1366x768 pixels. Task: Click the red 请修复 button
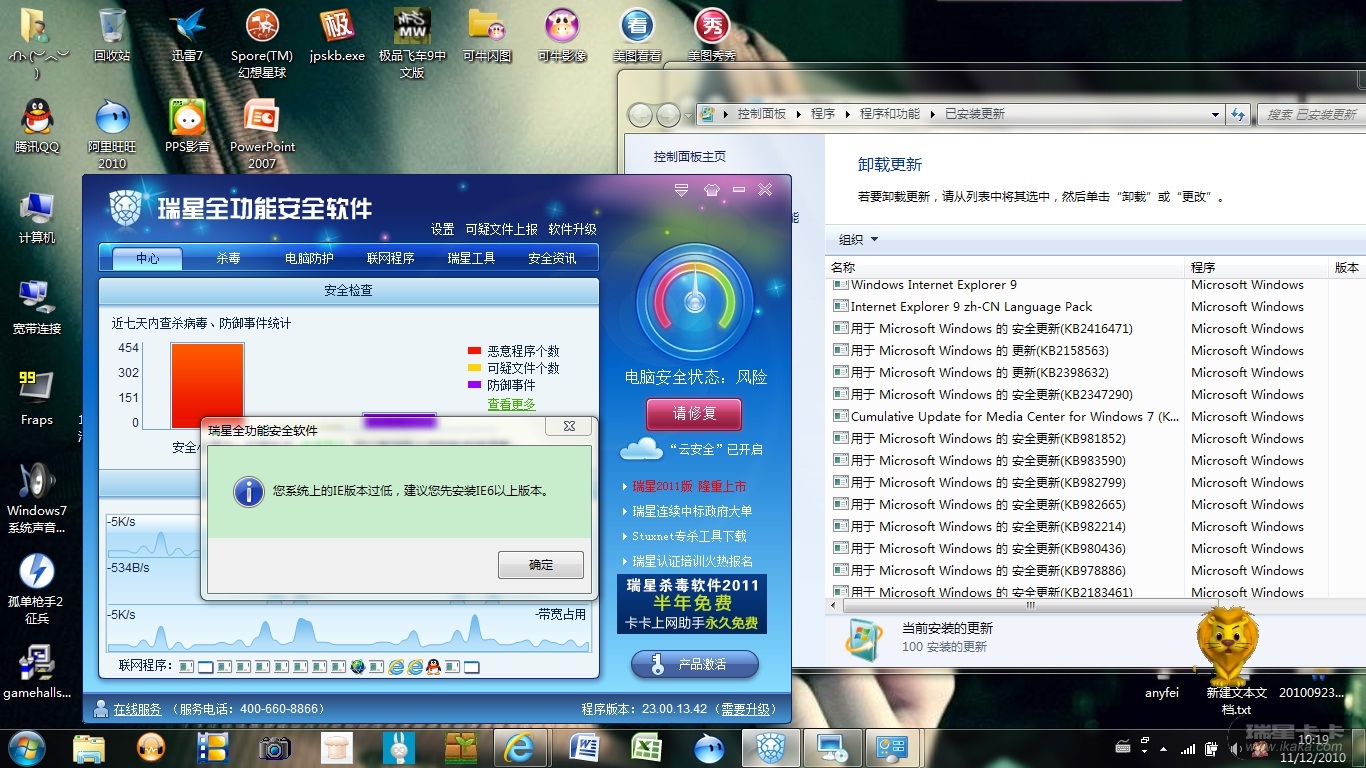click(694, 414)
